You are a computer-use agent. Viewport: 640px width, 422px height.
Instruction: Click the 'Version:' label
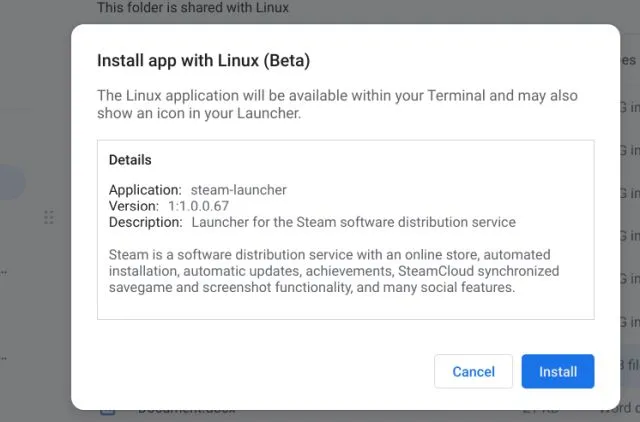134,205
